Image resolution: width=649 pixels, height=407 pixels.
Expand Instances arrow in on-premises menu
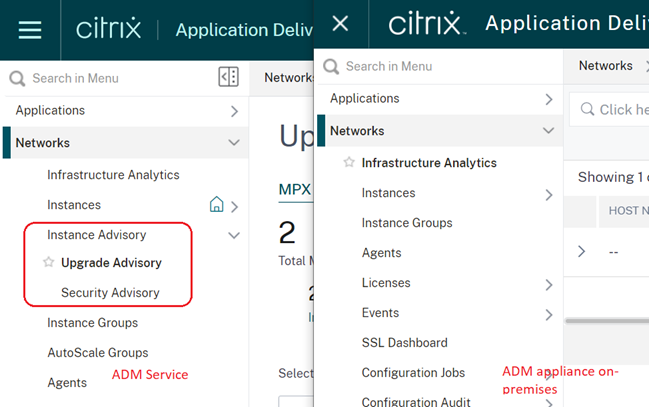pos(549,195)
